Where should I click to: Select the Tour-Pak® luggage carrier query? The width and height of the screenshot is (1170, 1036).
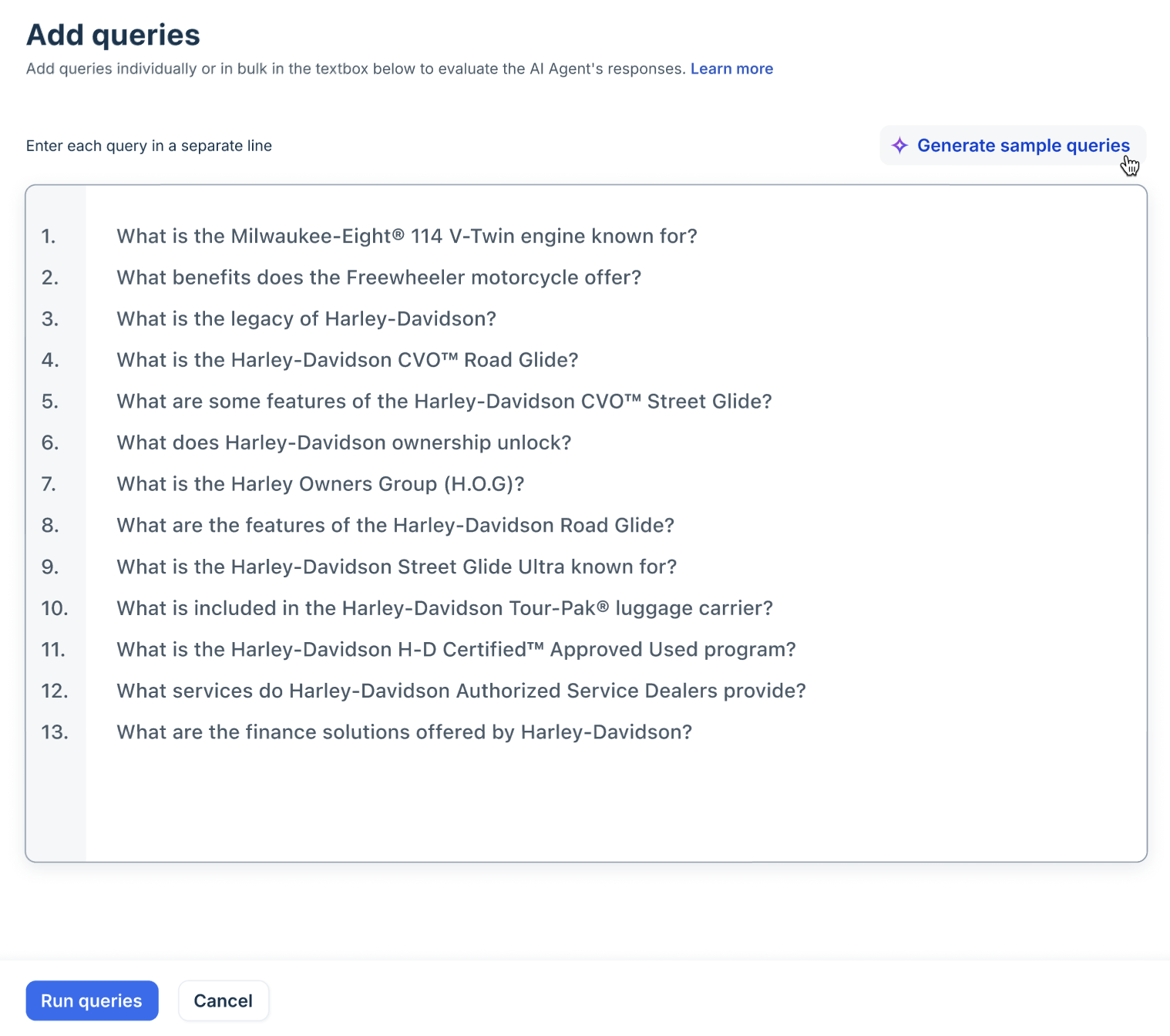445,608
